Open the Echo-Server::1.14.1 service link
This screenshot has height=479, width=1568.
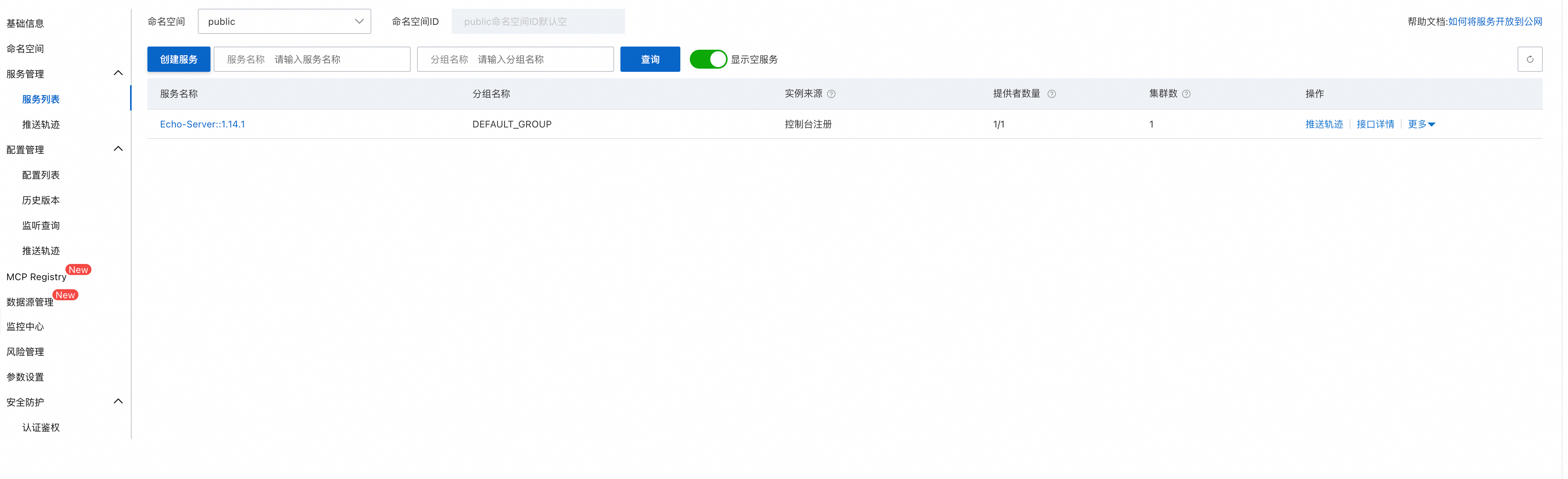coord(203,124)
